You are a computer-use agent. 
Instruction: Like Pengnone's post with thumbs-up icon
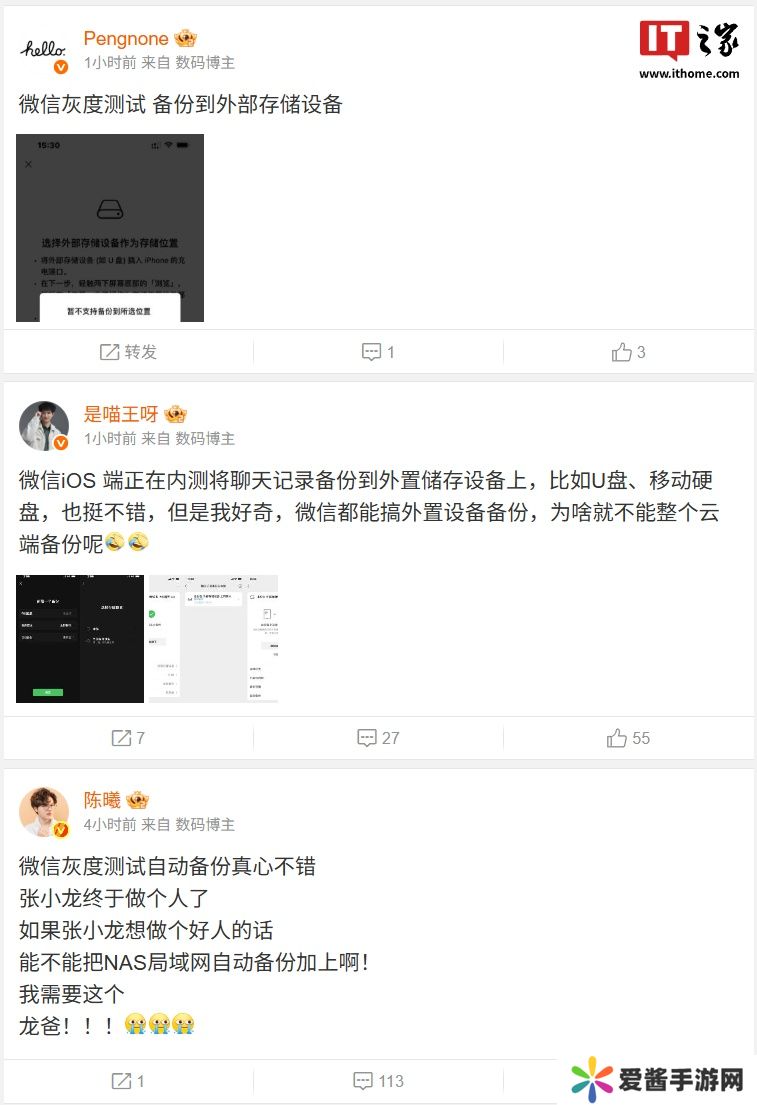click(628, 352)
